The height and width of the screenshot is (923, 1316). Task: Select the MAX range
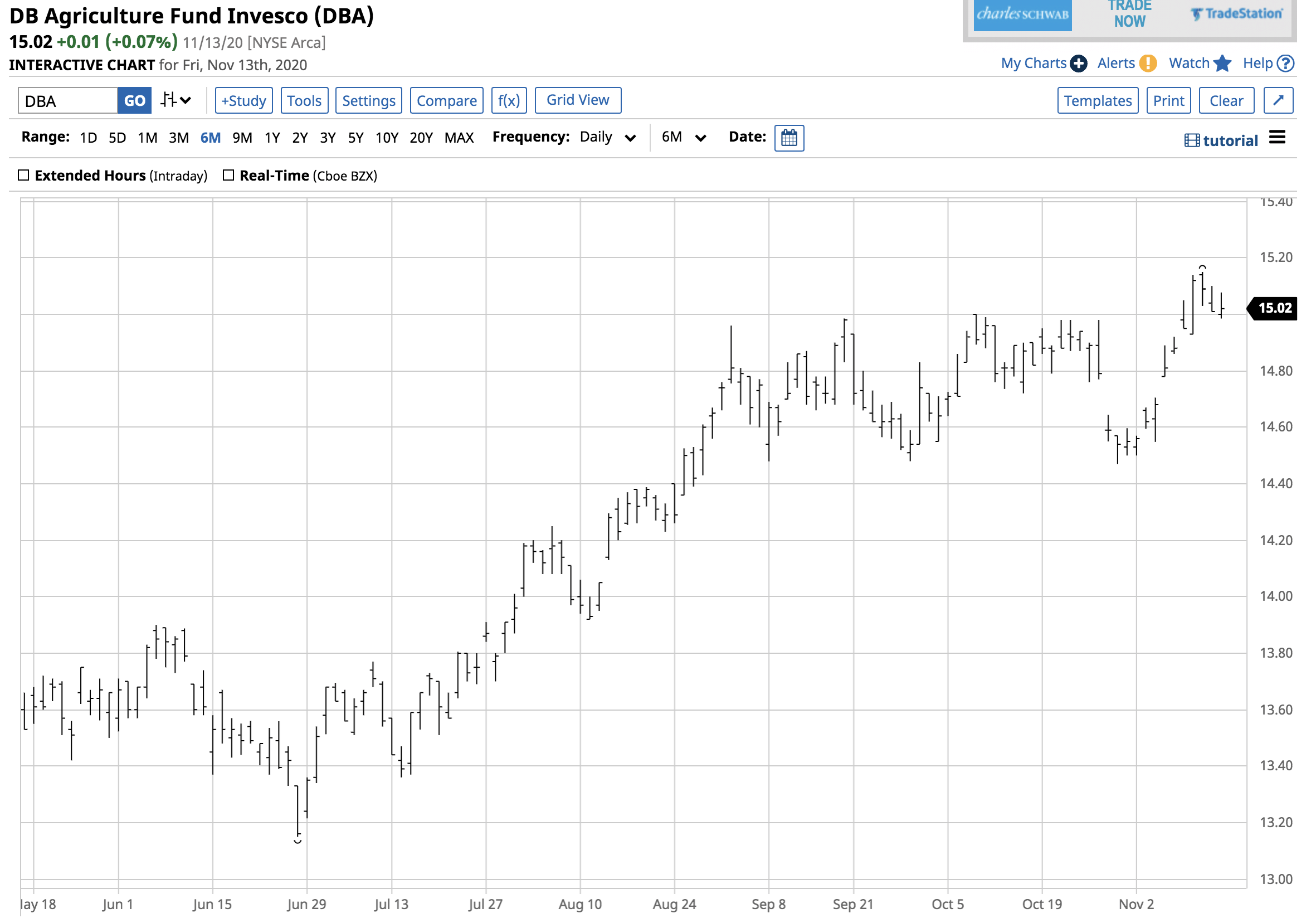(459, 138)
